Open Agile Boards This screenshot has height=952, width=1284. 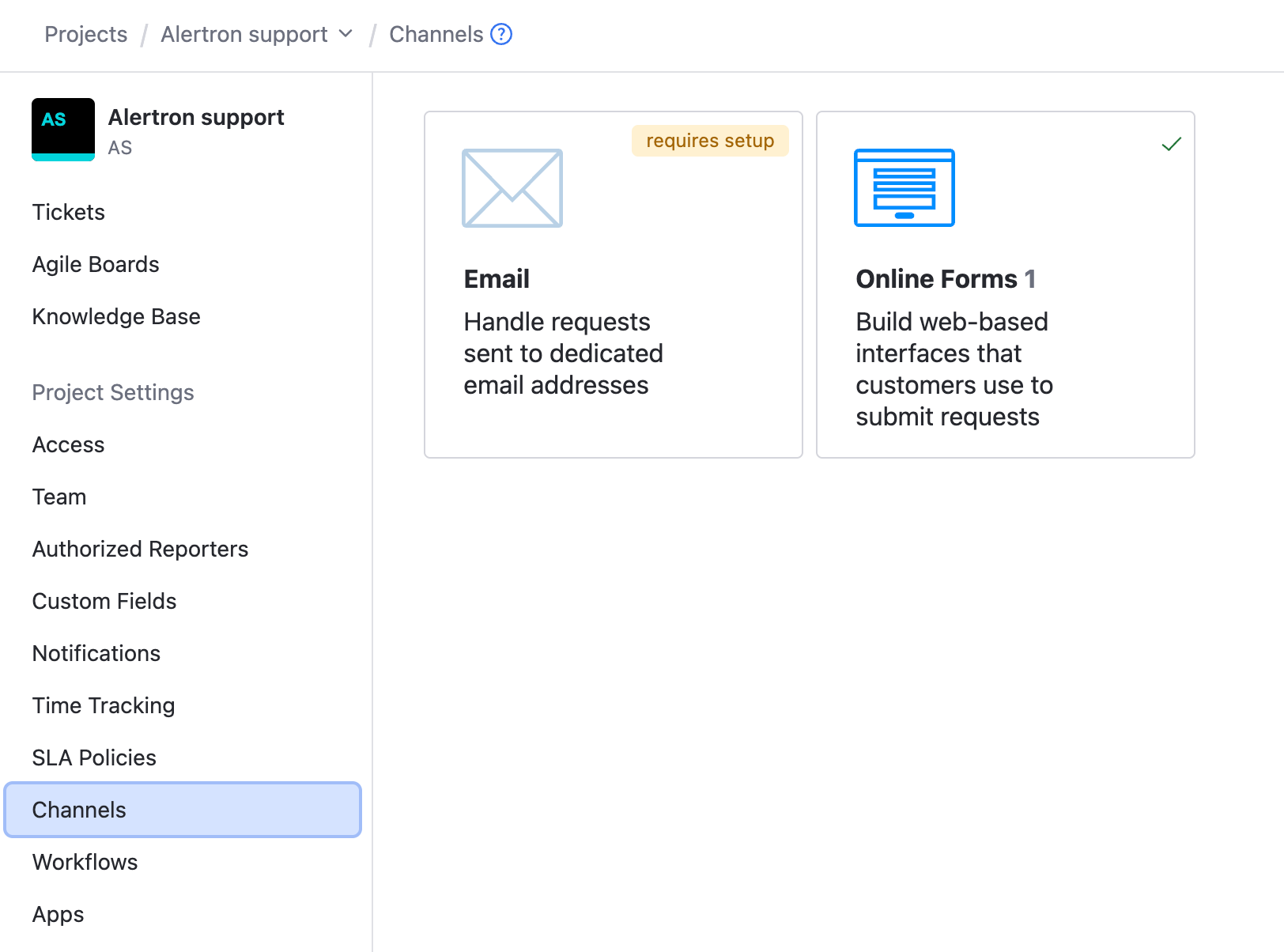point(95,264)
